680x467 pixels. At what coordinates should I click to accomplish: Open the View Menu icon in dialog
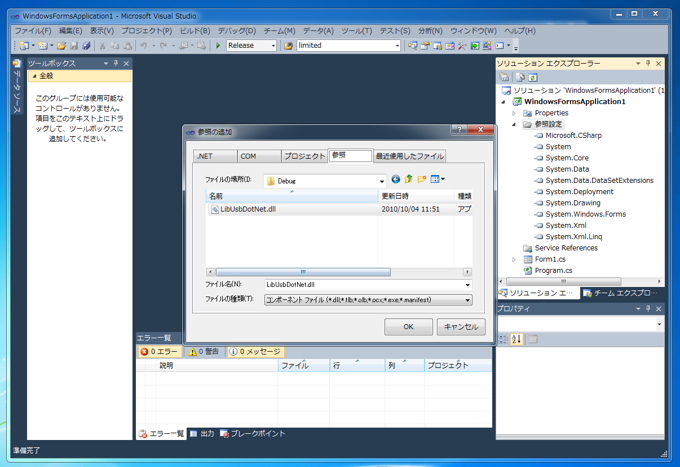tap(437, 179)
